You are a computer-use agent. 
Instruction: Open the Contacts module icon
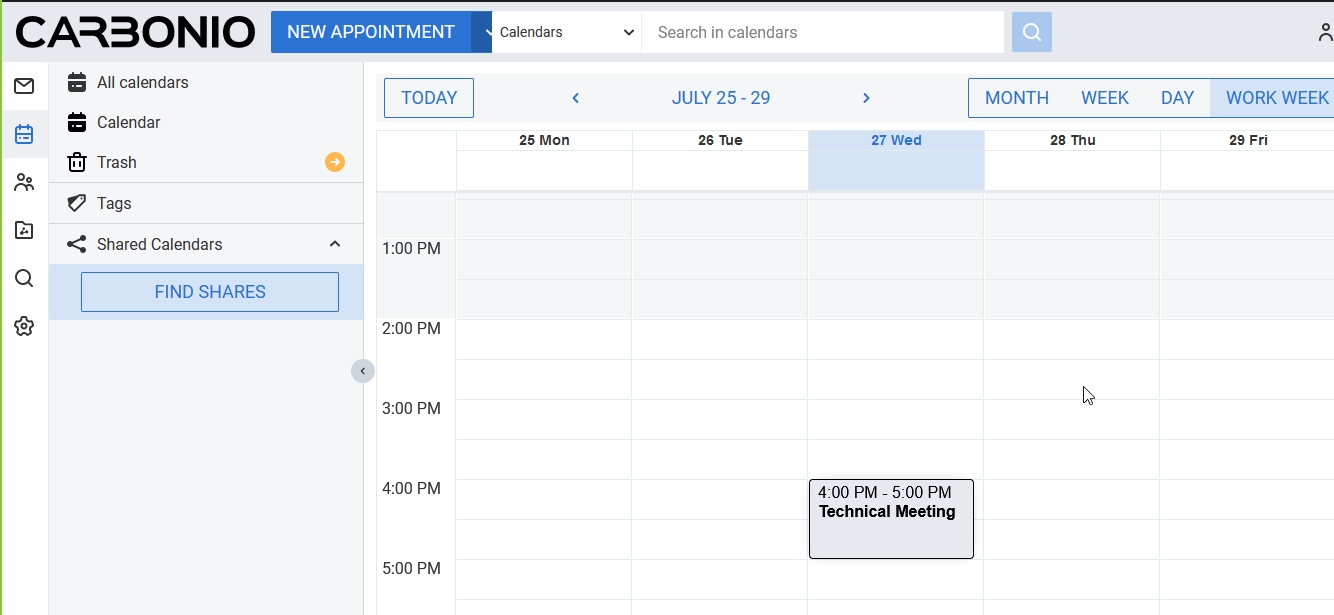24,182
